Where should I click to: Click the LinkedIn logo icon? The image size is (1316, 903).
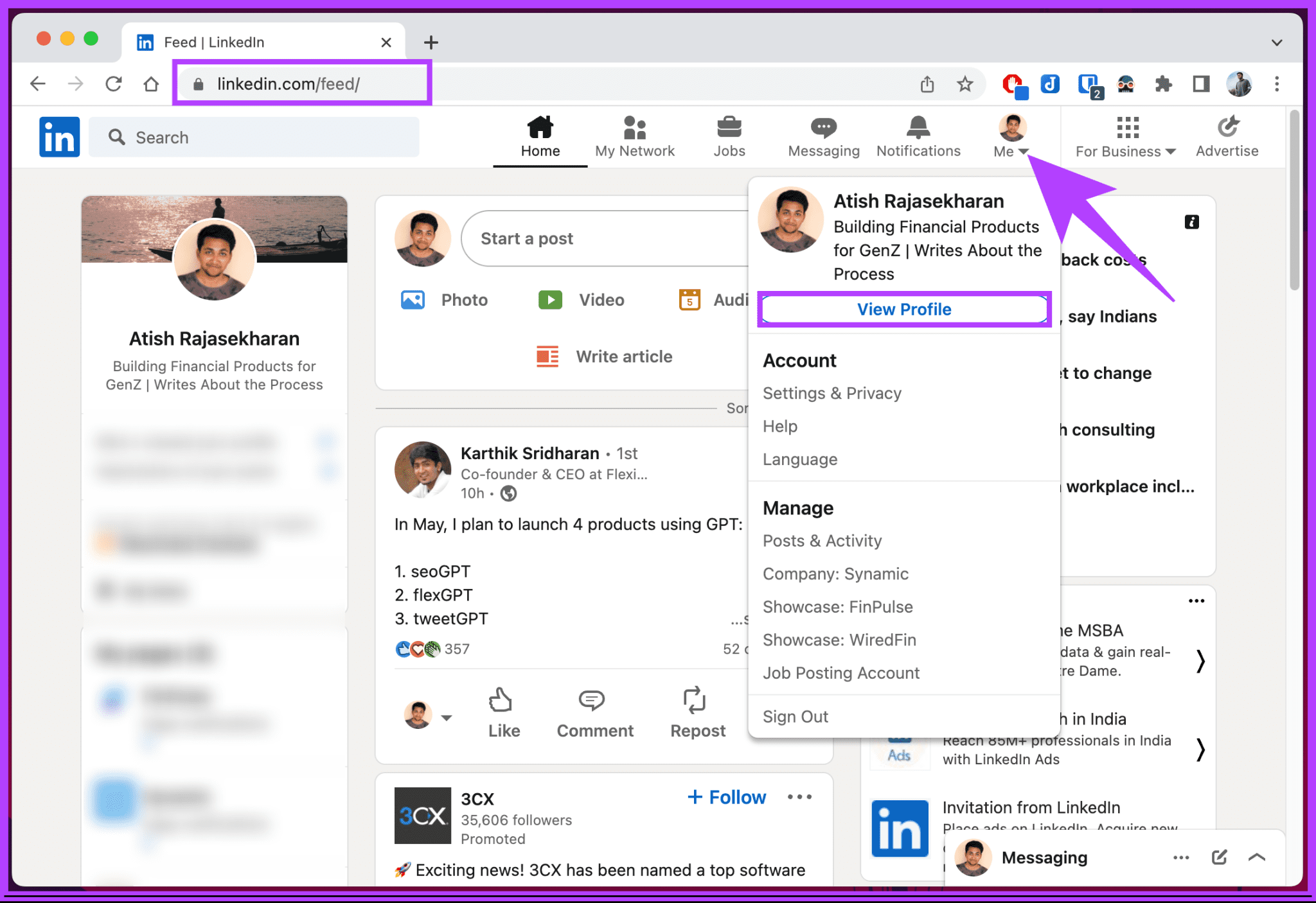(x=59, y=137)
